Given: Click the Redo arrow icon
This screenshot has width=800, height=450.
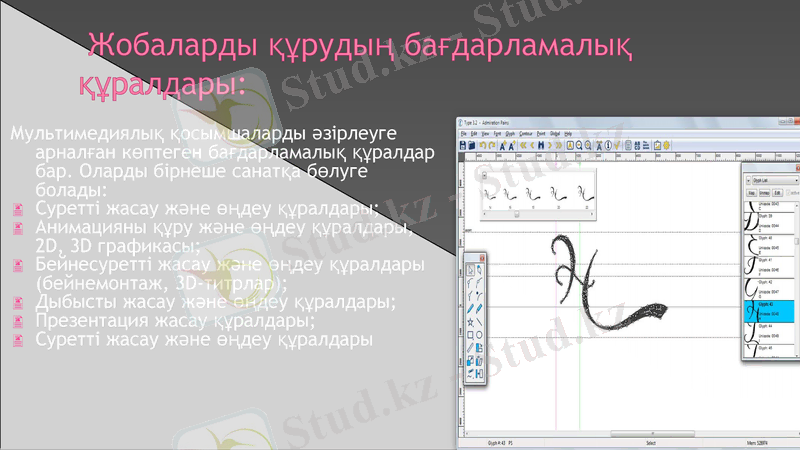Looking at the screenshot, I should coord(492,145).
